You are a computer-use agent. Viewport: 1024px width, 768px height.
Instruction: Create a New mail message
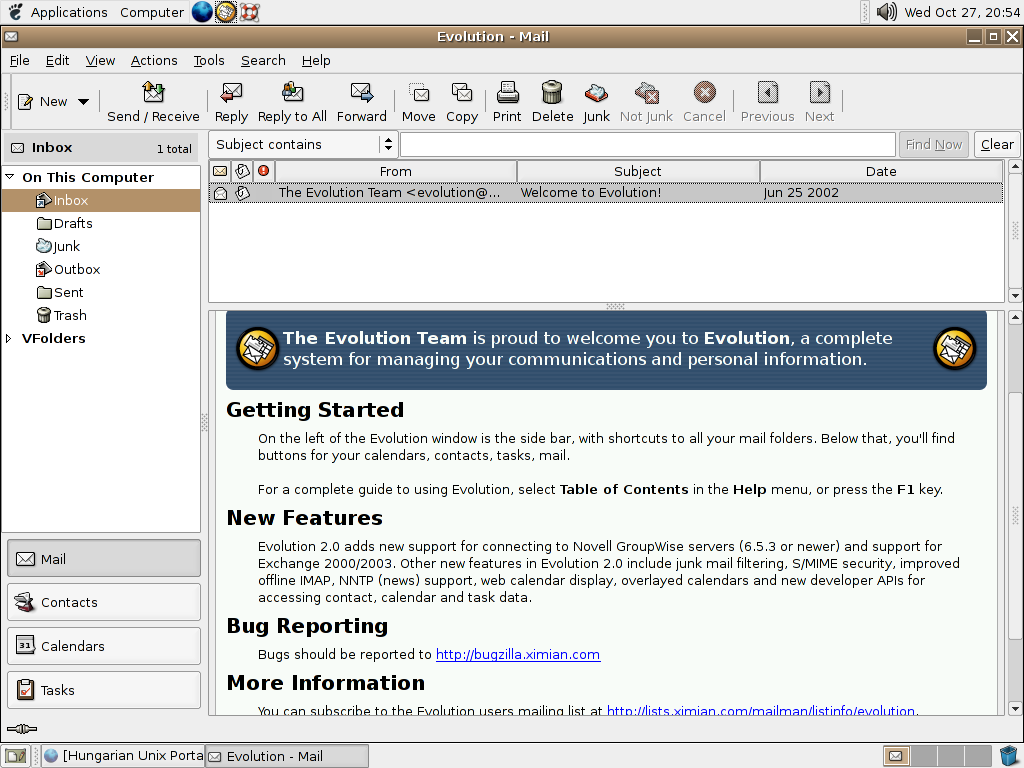tap(43, 101)
